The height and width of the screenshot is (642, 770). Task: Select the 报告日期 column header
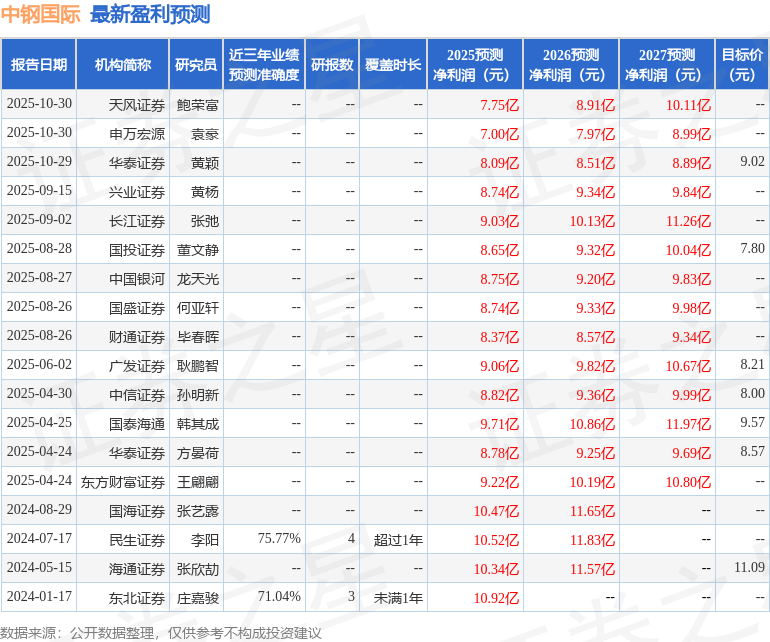coord(39,64)
